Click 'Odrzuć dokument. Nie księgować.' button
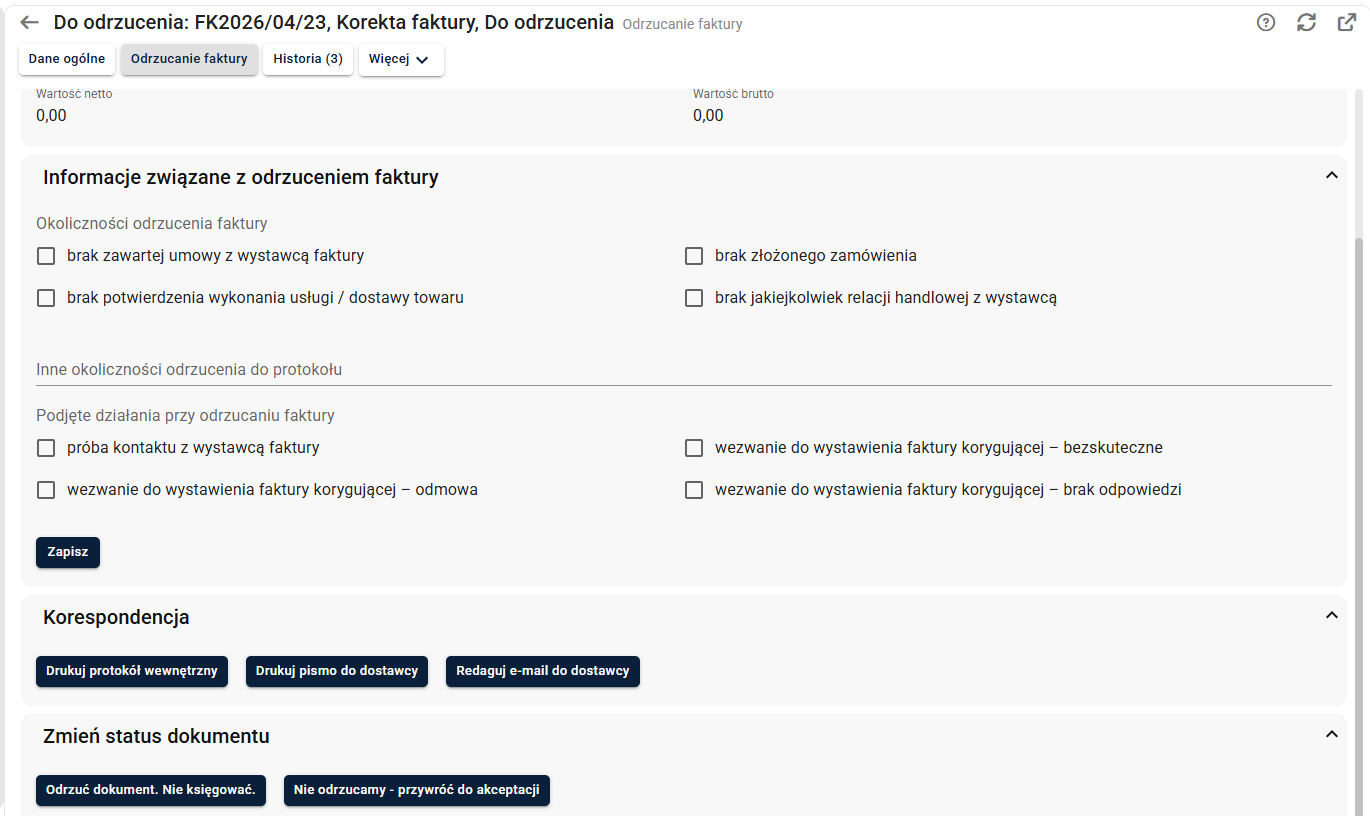 (151, 790)
